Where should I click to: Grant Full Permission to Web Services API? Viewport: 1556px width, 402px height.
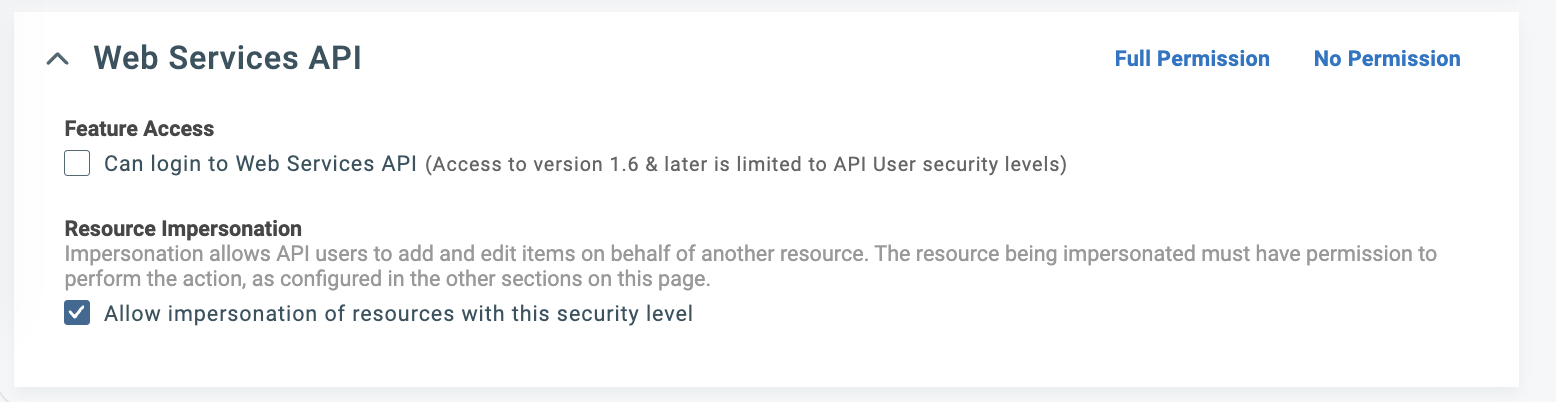pyautogui.click(x=1192, y=59)
